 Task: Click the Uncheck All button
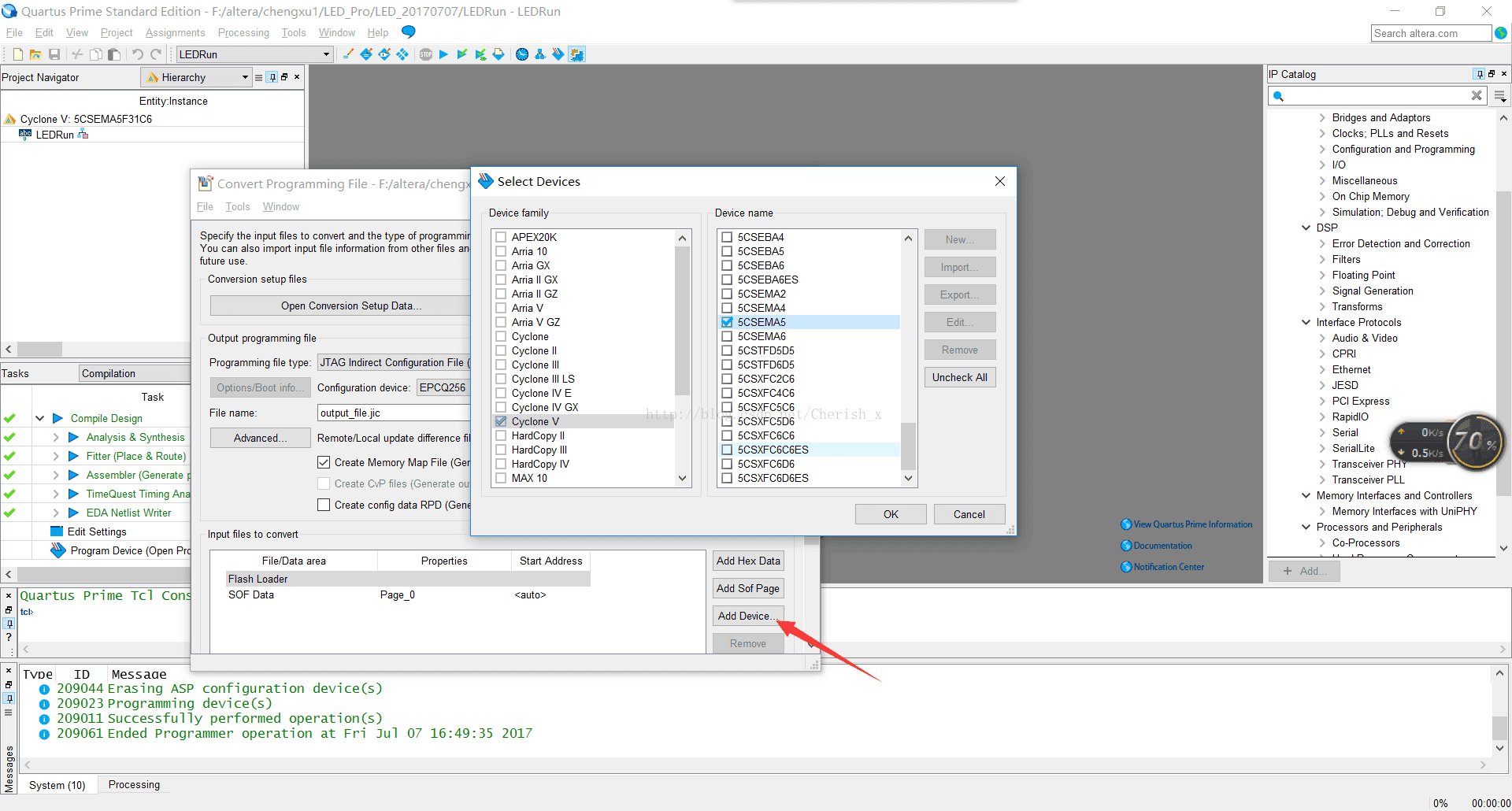(x=959, y=377)
